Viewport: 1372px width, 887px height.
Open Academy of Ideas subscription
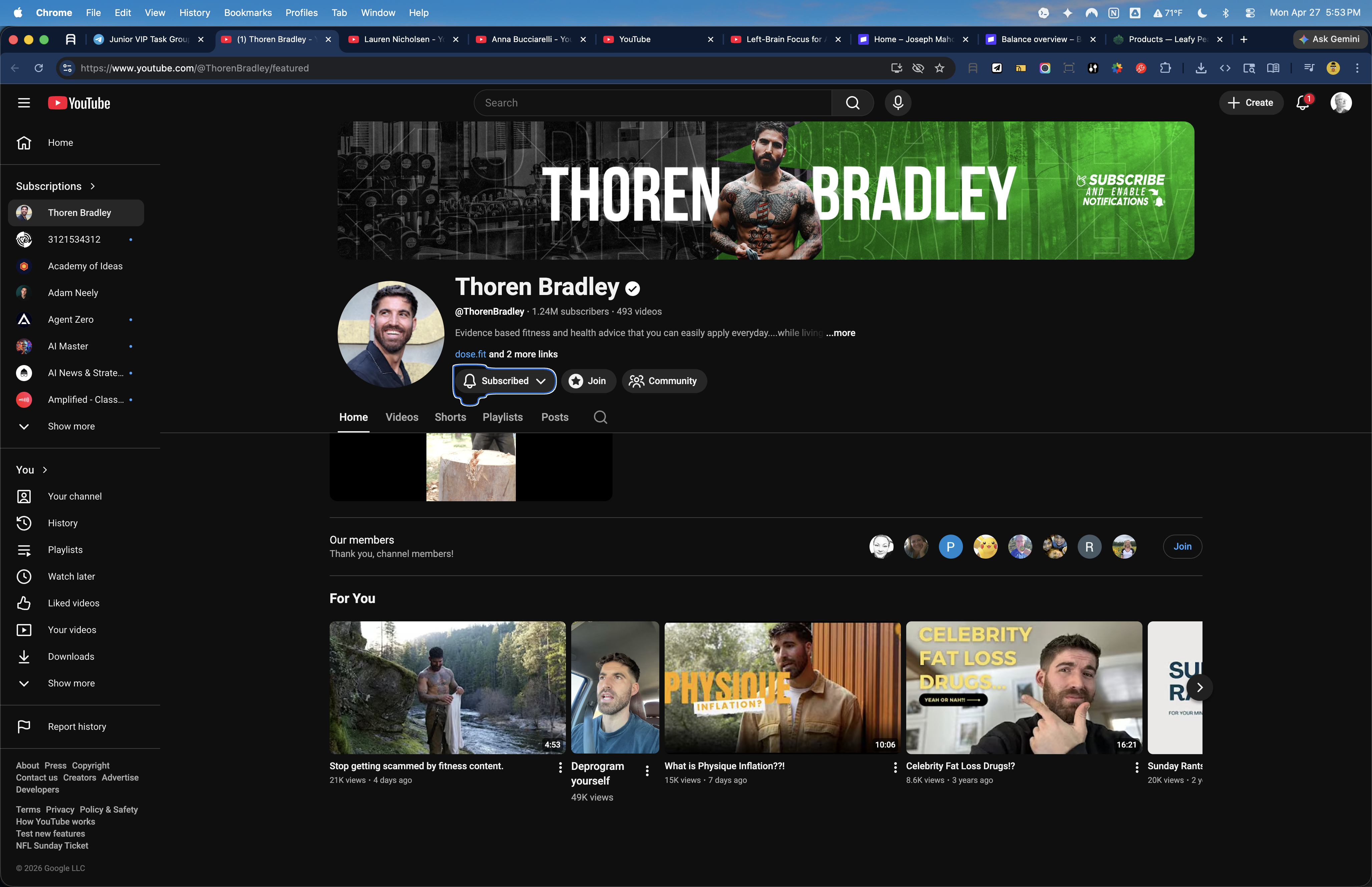click(x=76, y=266)
